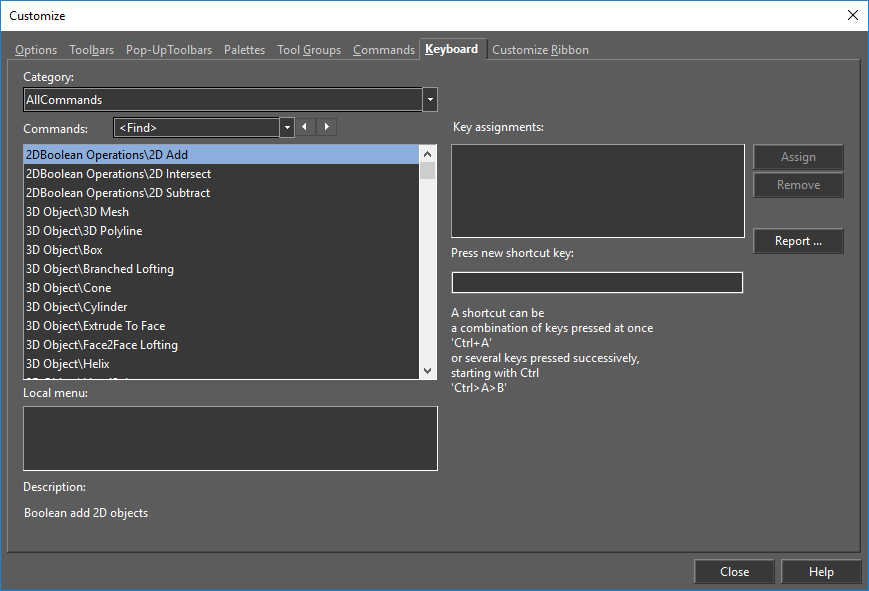Go to the Pop-UpToolbars tab
This screenshot has width=869, height=591.
click(169, 50)
